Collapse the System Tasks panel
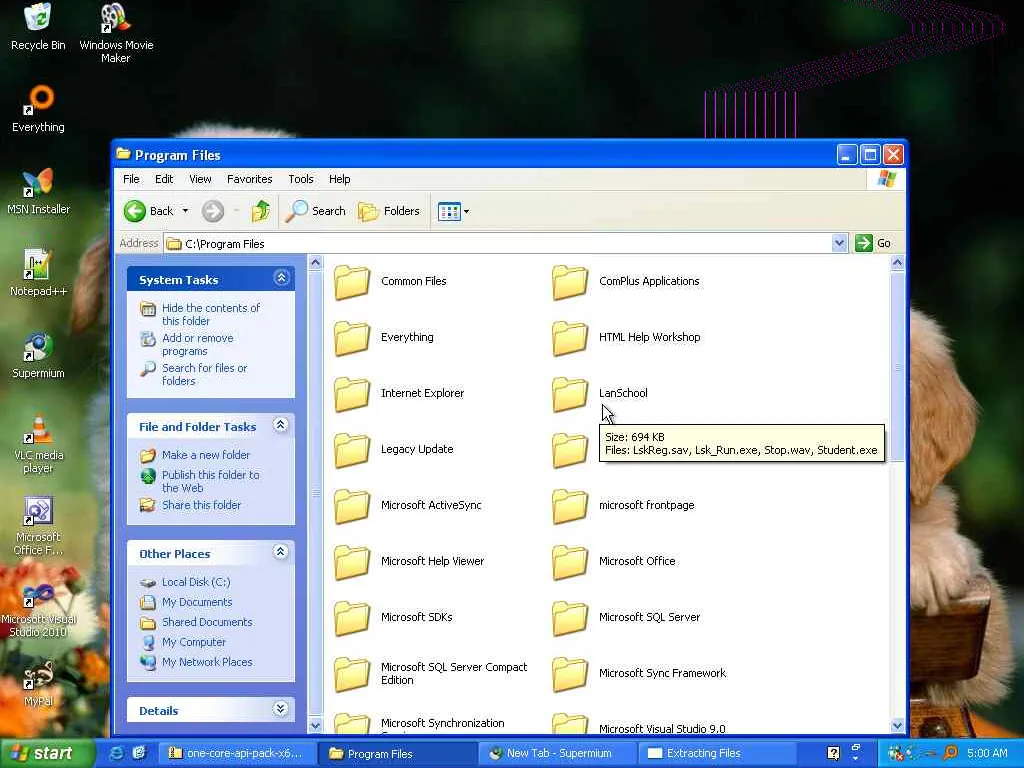Viewport: 1024px width, 768px height. [x=281, y=278]
